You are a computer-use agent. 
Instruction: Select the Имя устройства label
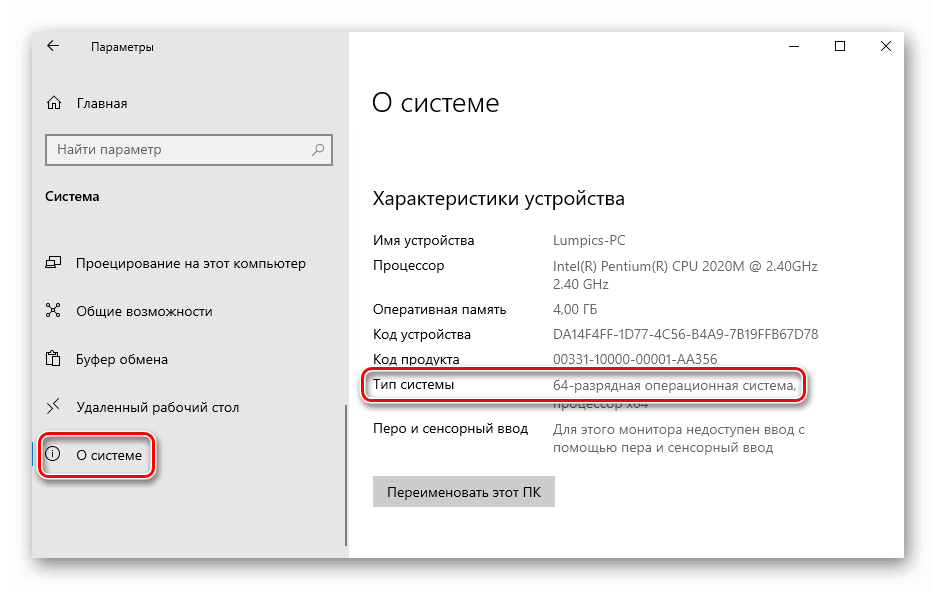[423, 241]
